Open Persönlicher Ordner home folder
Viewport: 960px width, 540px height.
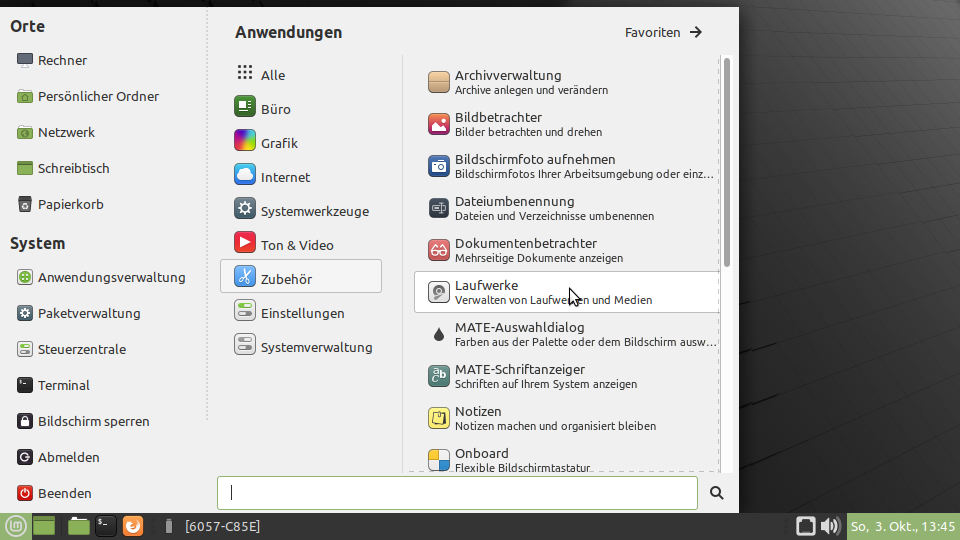pyautogui.click(x=98, y=97)
